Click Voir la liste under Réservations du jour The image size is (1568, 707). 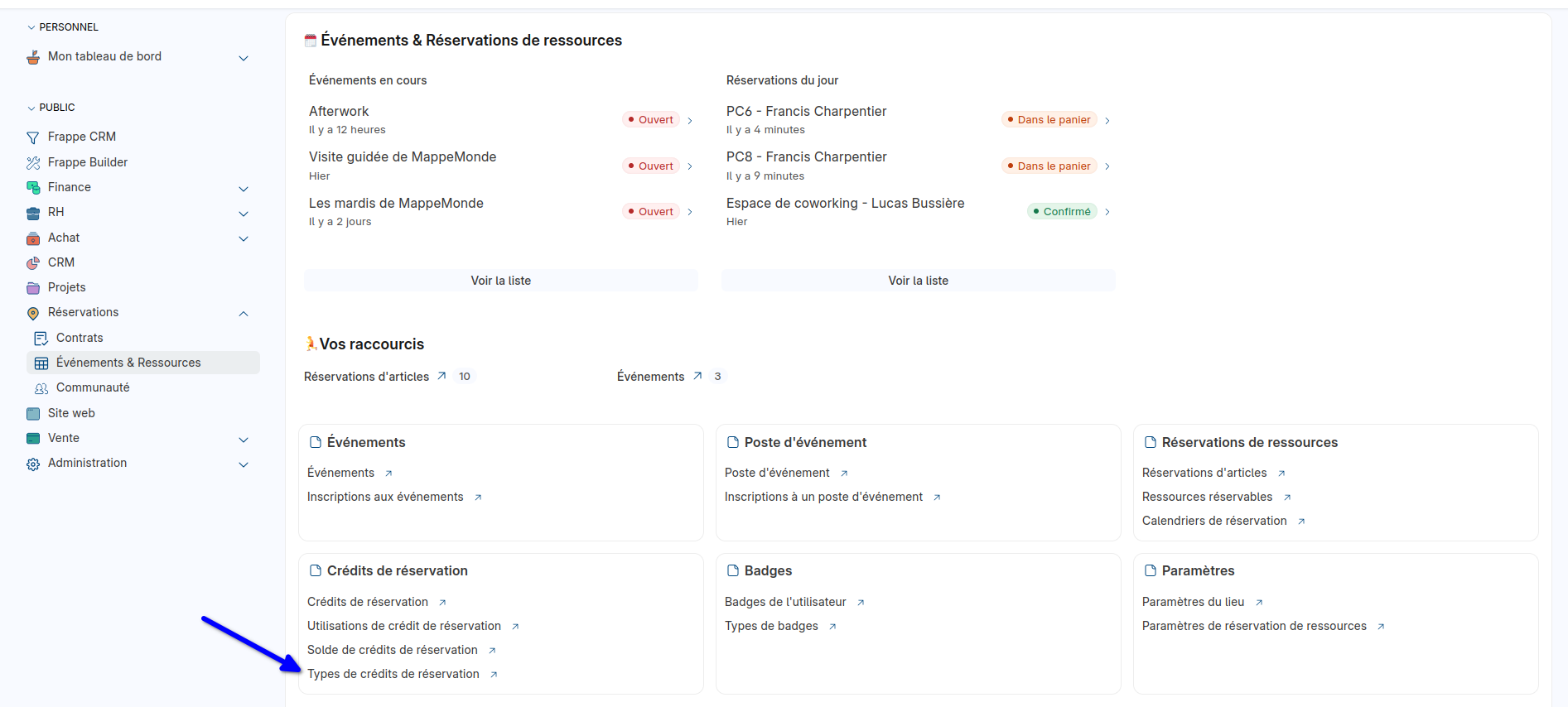(x=919, y=281)
